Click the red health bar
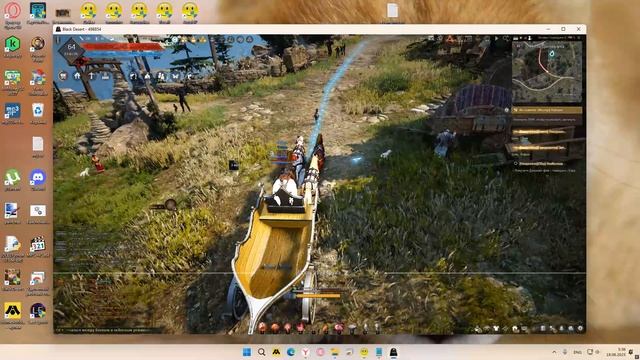The image size is (640, 360). [124, 47]
